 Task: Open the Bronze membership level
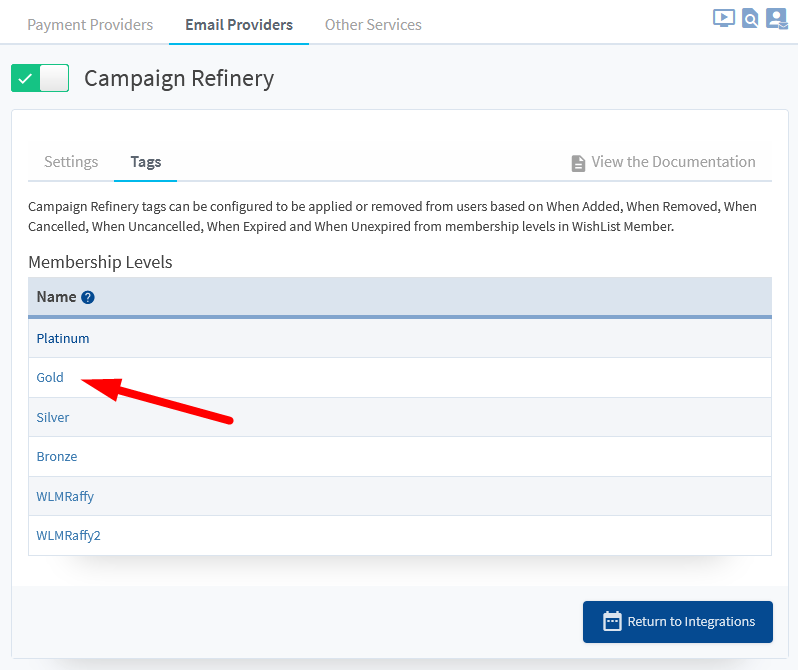coord(56,457)
